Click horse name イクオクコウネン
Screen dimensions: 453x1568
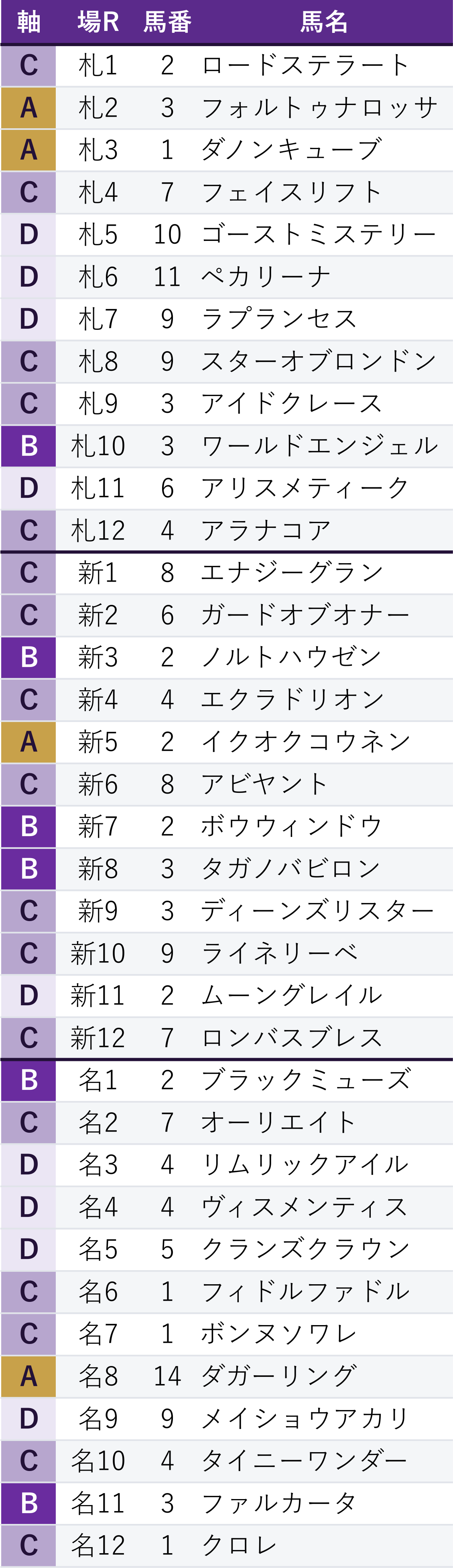click(x=306, y=742)
